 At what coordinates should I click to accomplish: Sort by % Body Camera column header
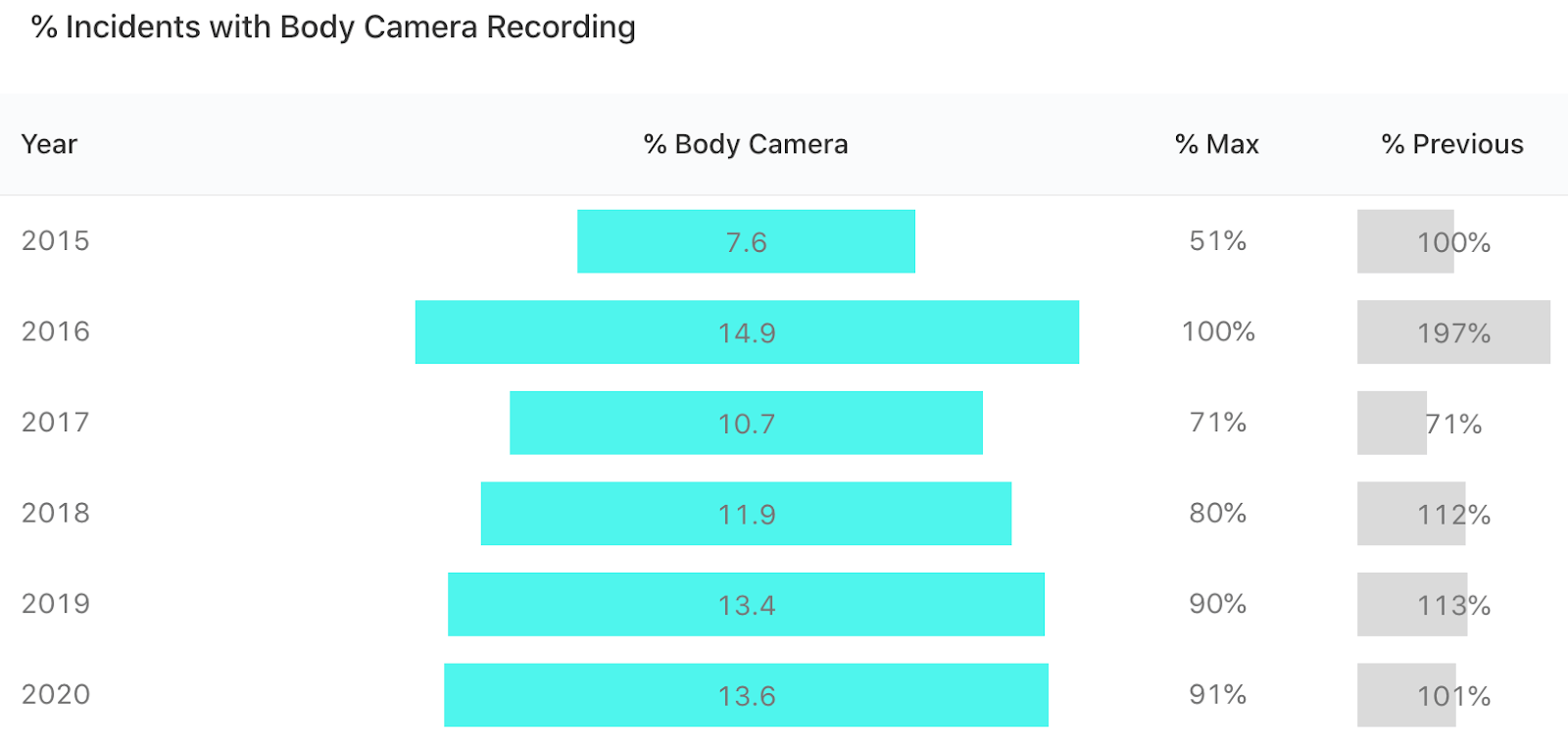coord(745,144)
